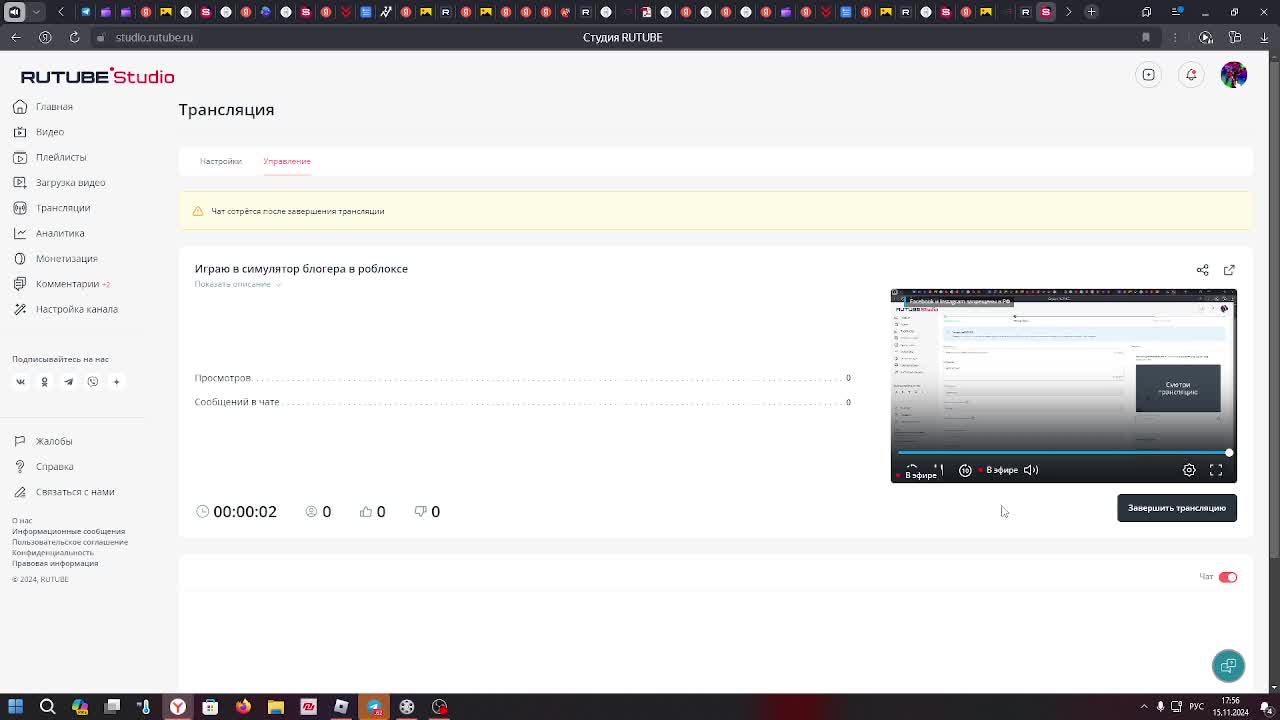This screenshot has height=720, width=1280.
Task: Reload the page in the browser
Action: (x=74, y=37)
